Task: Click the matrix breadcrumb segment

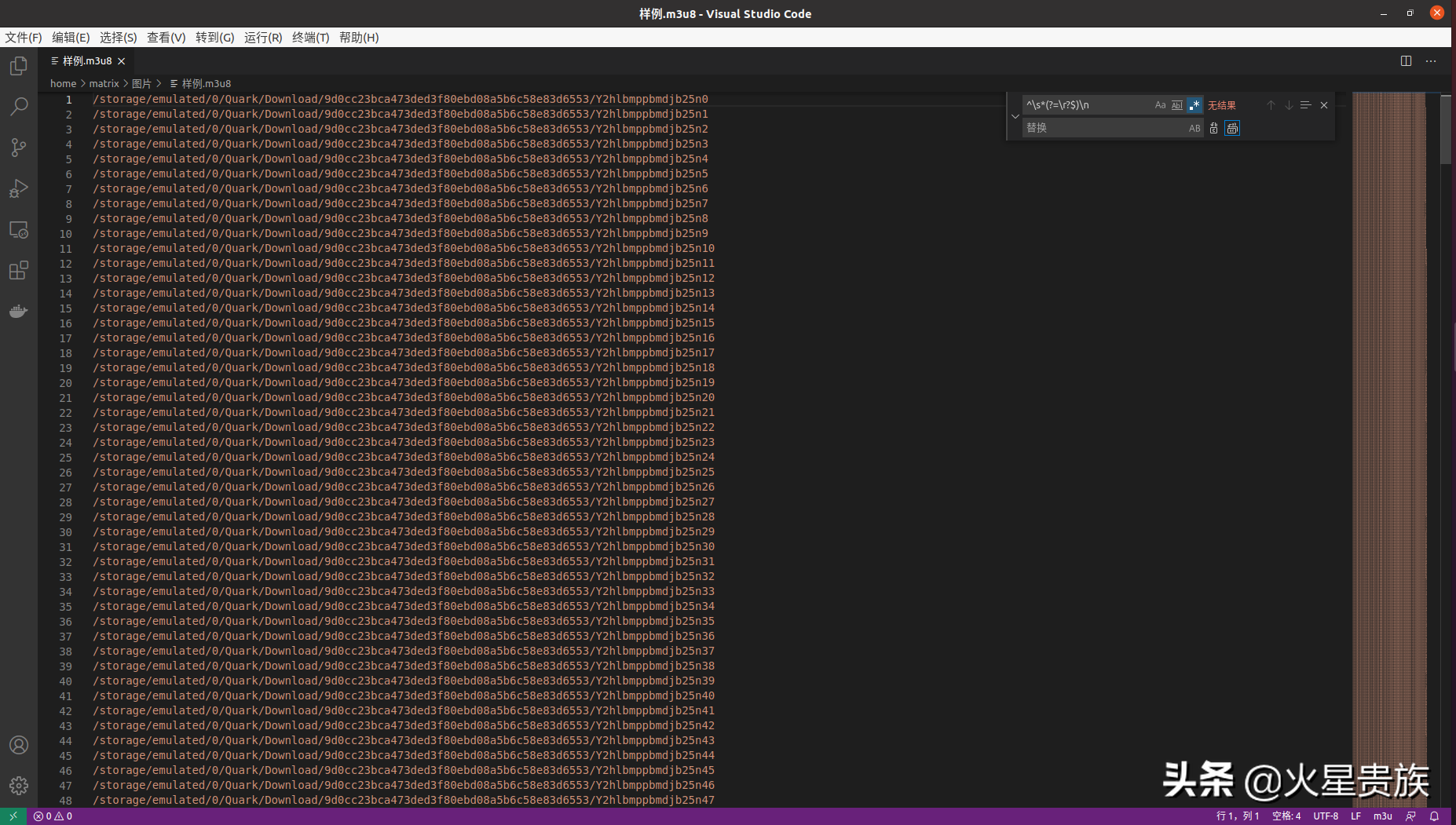Action: tap(104, 83)
